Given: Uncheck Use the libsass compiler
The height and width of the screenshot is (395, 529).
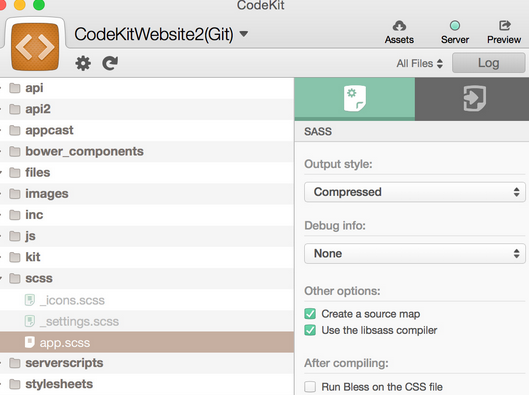Looking at the screenshot, I should [x=310, y=330].
